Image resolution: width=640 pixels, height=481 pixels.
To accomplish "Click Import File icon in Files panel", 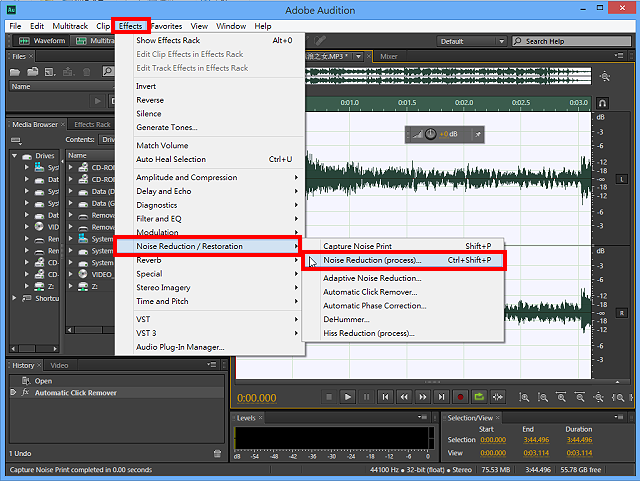I will coord(33,72).
